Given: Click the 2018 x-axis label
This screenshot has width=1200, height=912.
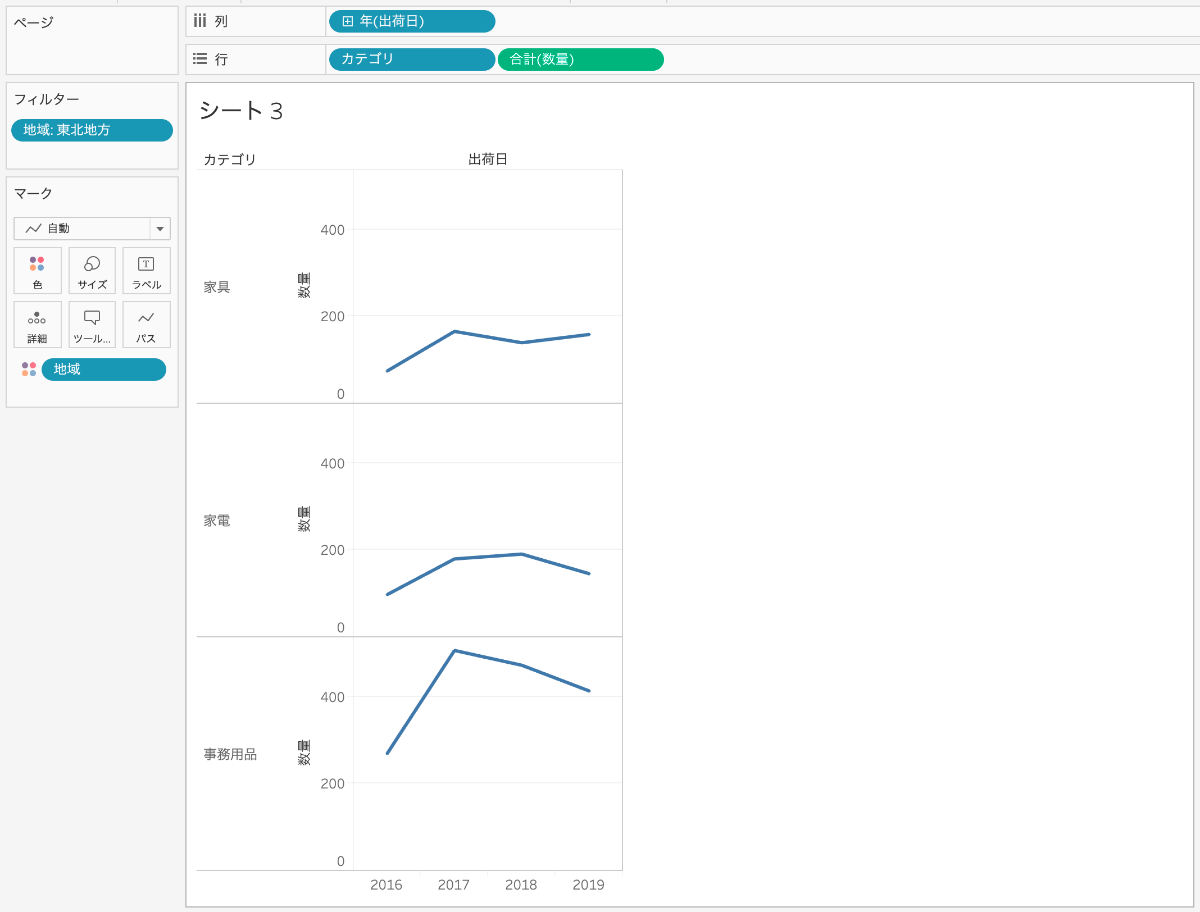Looking at the screenshot, I should coord(521,885).
